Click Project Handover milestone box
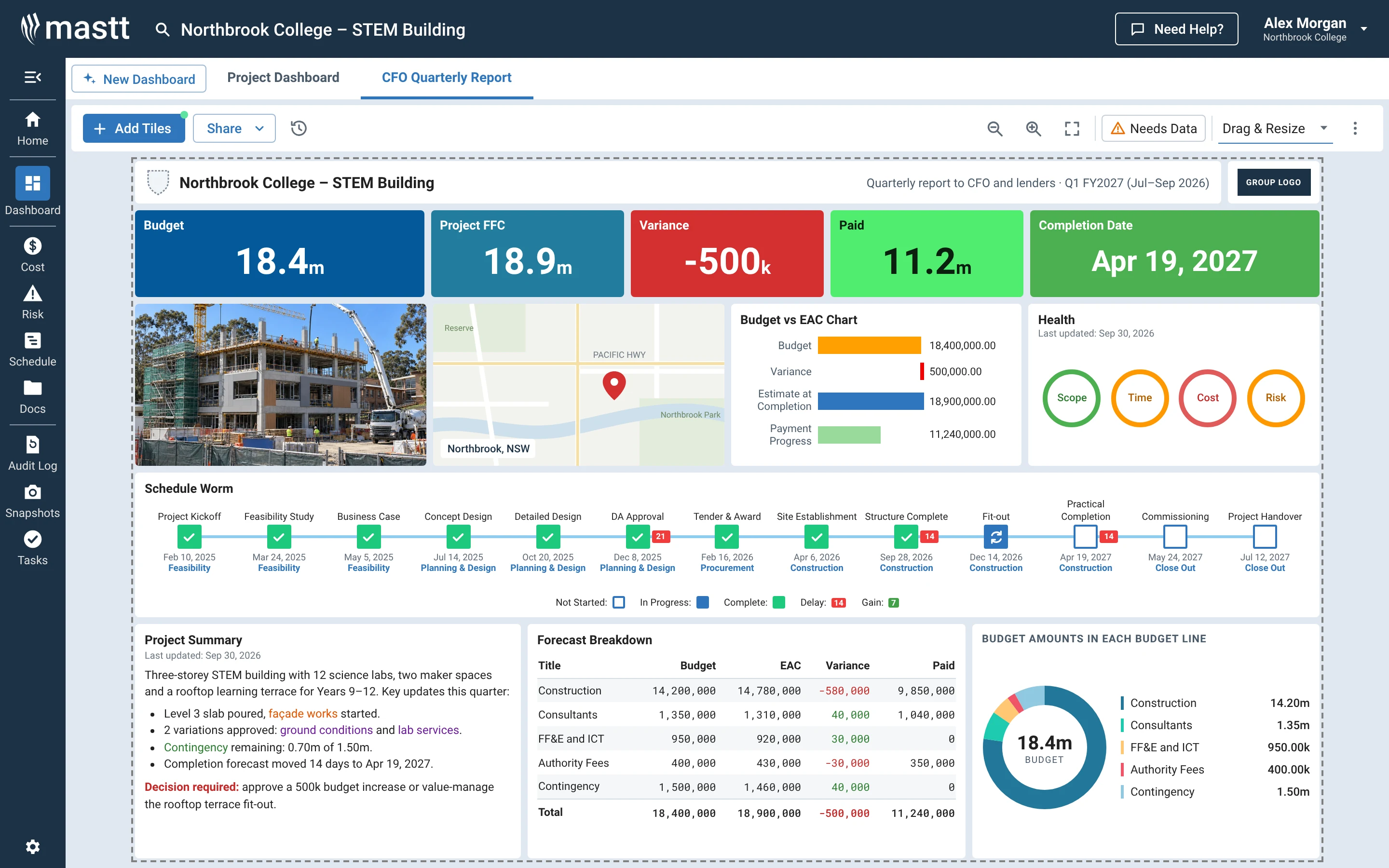This screenshot has width=1389, height=868. pos(1265,537)
